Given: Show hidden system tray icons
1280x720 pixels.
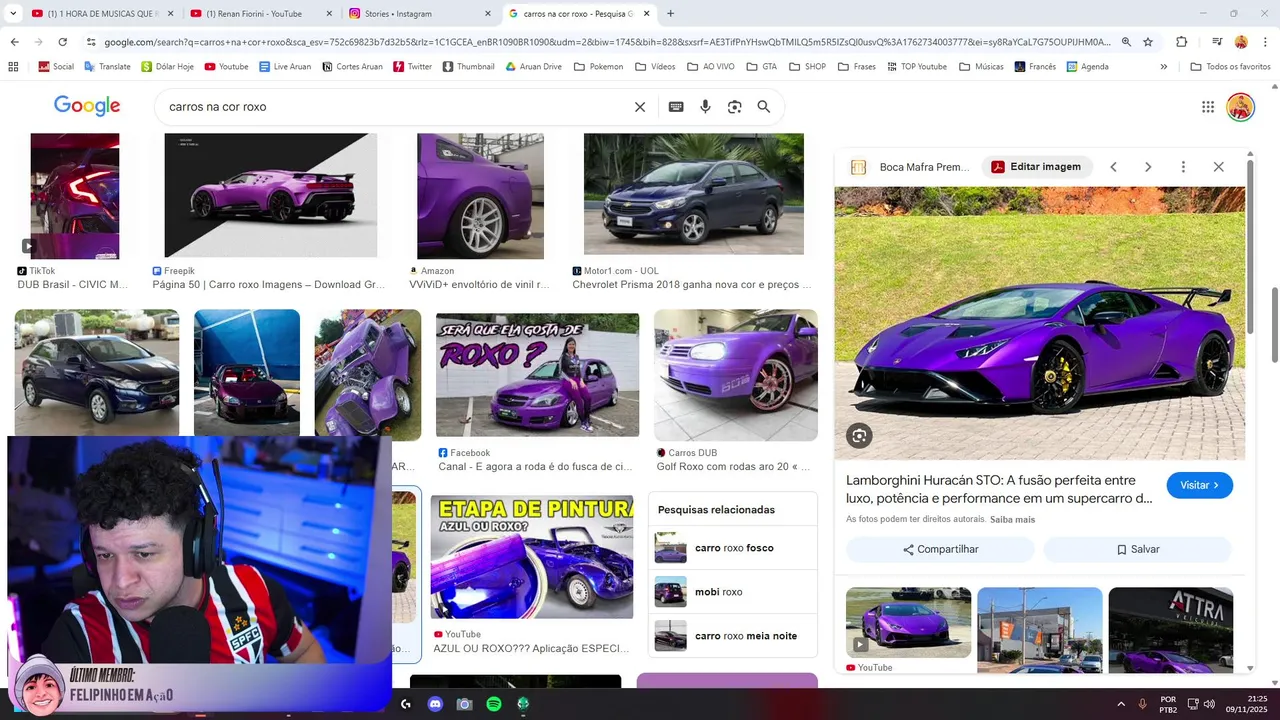Looking at the screenshot, I should pyautogui.click(x=1121, y=704).
